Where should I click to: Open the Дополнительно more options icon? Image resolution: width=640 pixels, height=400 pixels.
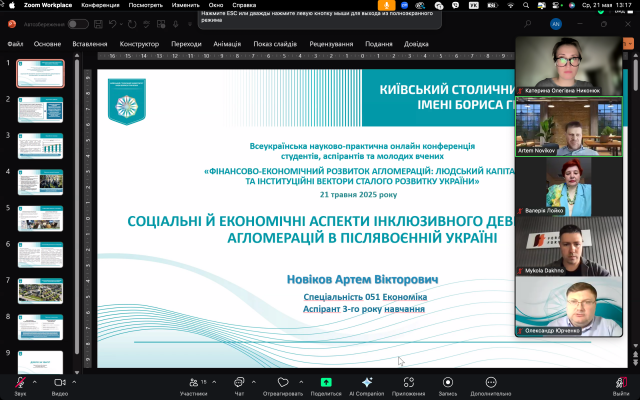[x=490, y=382]
